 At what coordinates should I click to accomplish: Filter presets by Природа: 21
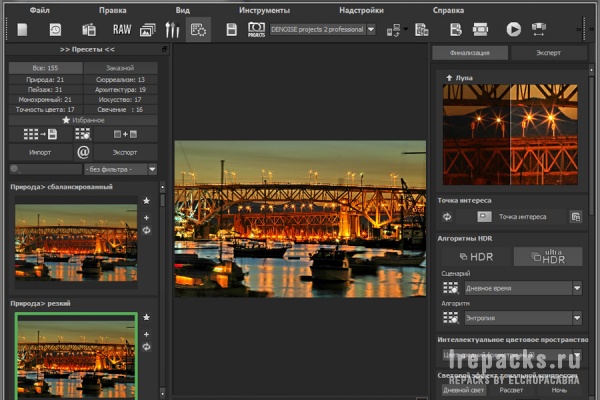click(x=46, y=80)
